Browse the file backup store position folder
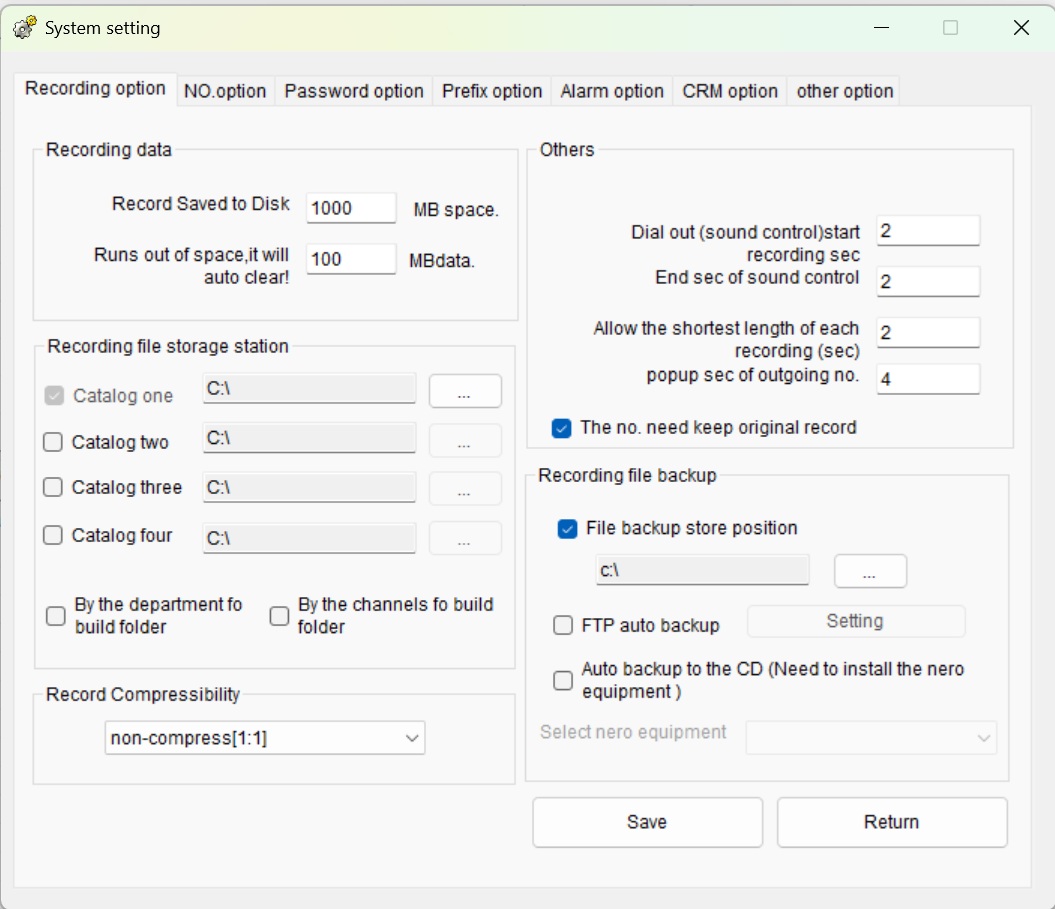This screenshot has height=909, width=1055. 869,570
